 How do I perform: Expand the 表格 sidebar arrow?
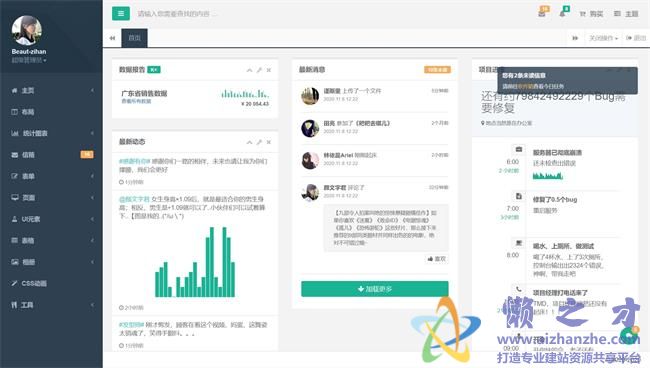coord(92,240)
